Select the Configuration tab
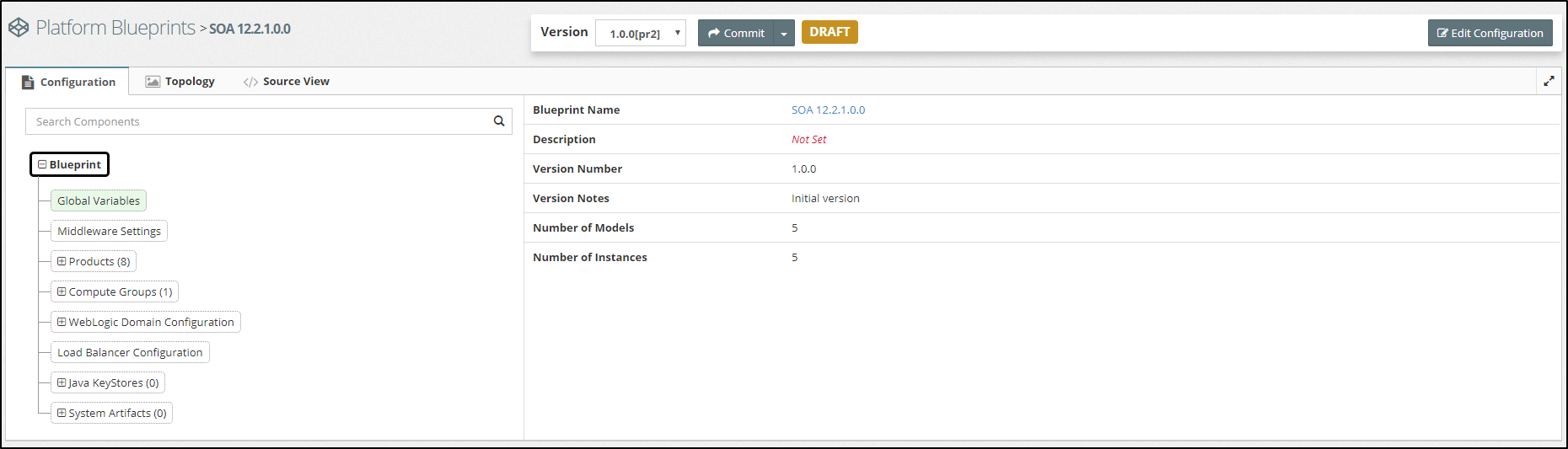The width and height of the screenshot is (1568, 449). pos(68,82)
